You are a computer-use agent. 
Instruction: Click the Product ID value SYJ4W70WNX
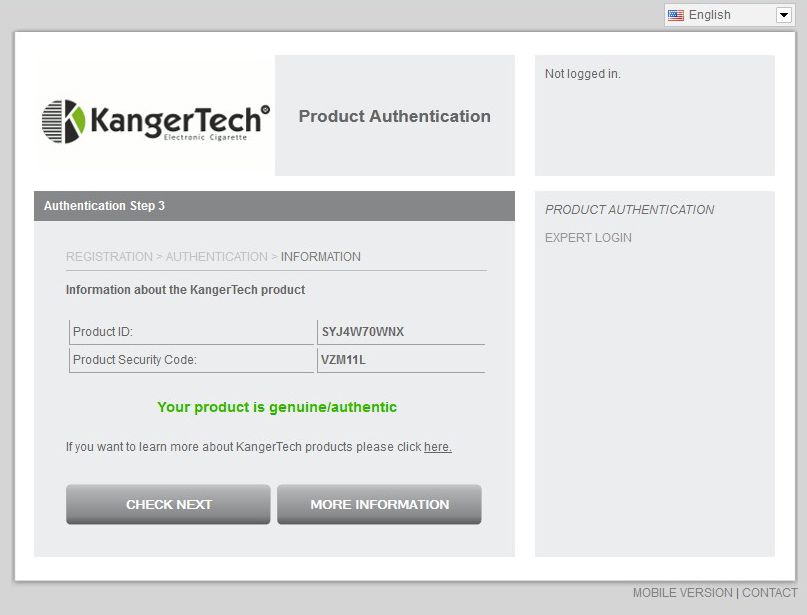click(363, 332)
